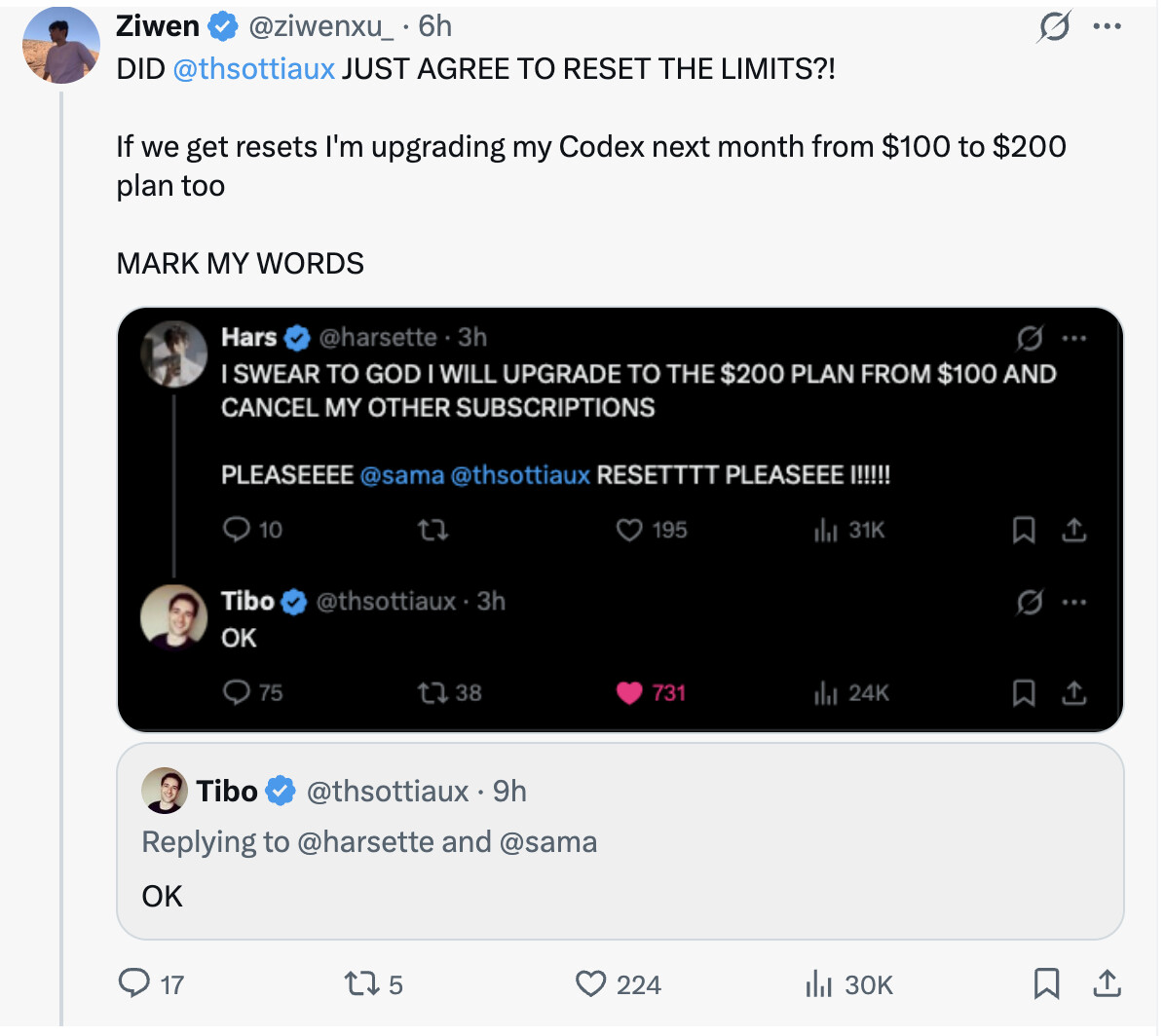
Task: Share Ziwen's post via upload icon
Action: (x=1107, y=983)
